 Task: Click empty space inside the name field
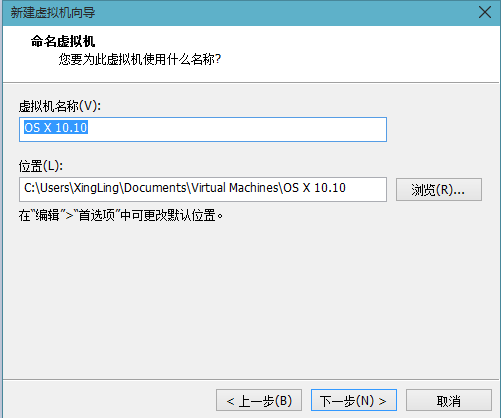click(x=237, y=129)
